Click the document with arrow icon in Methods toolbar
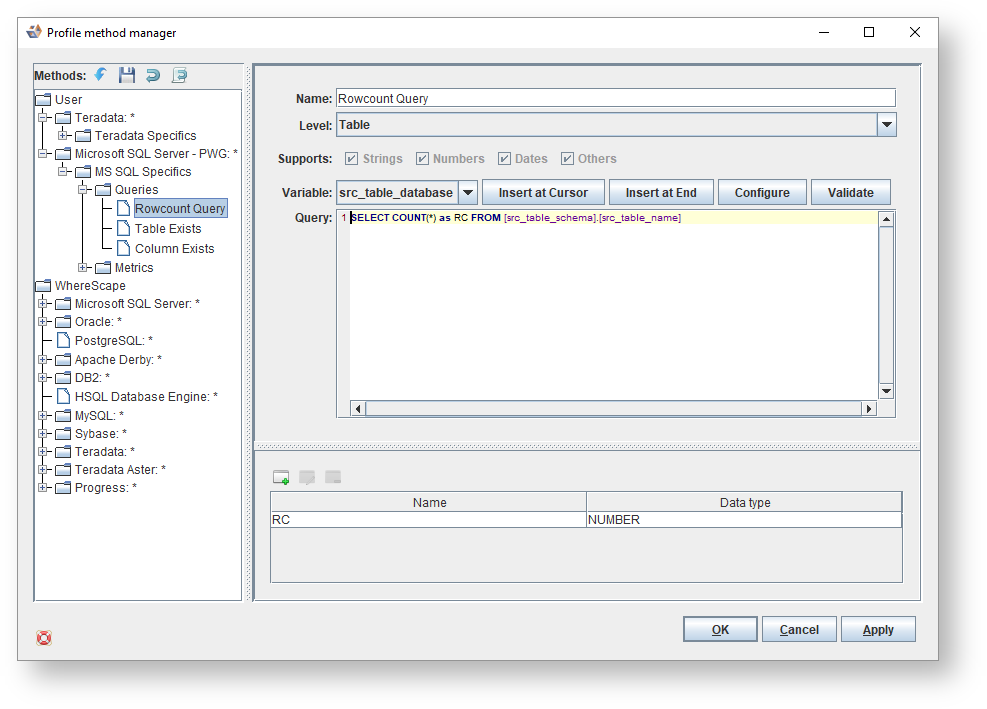Screen dimensions: 987x709 tap(180, 75)
